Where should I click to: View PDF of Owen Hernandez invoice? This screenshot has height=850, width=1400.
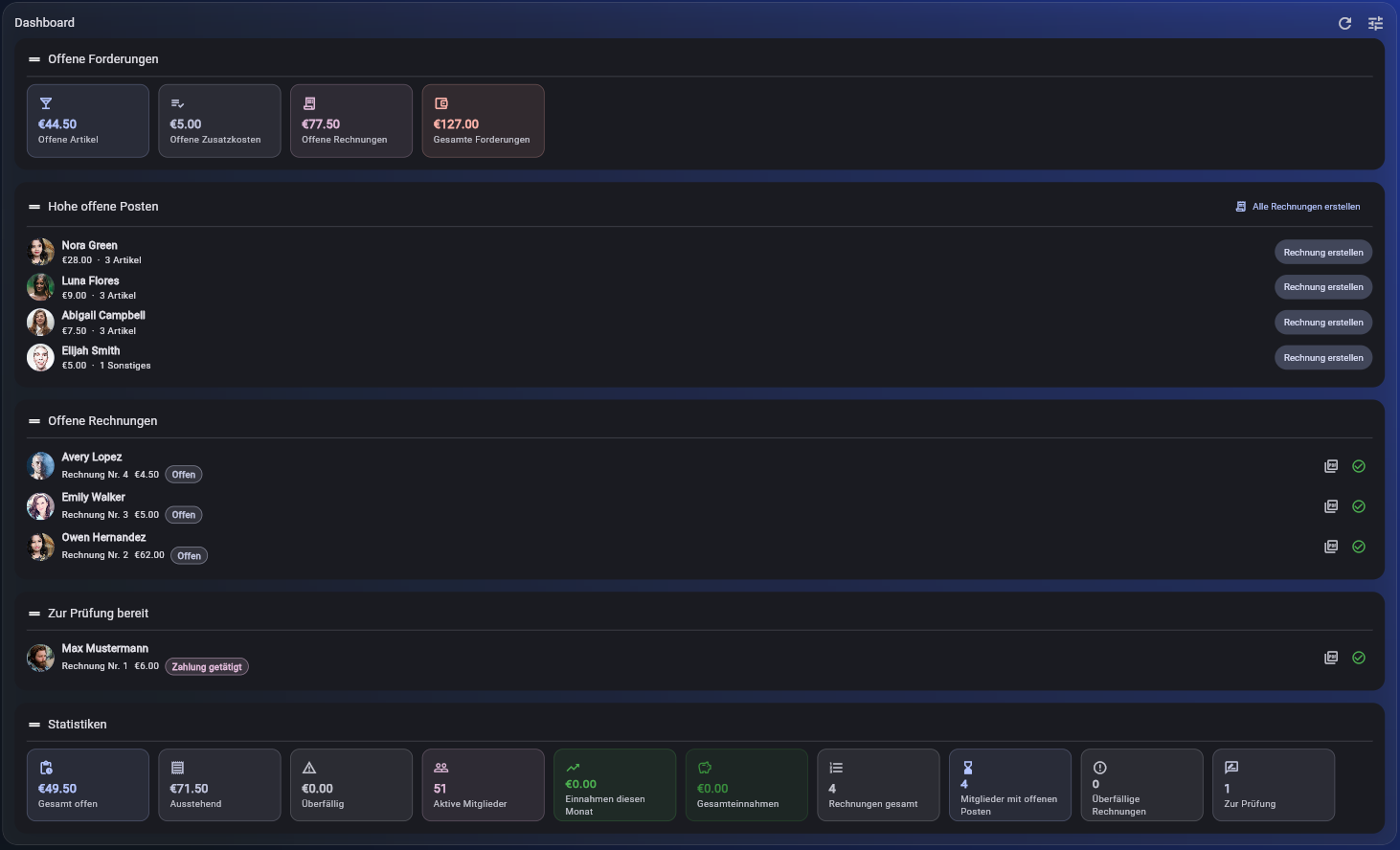click(1331, 547)
